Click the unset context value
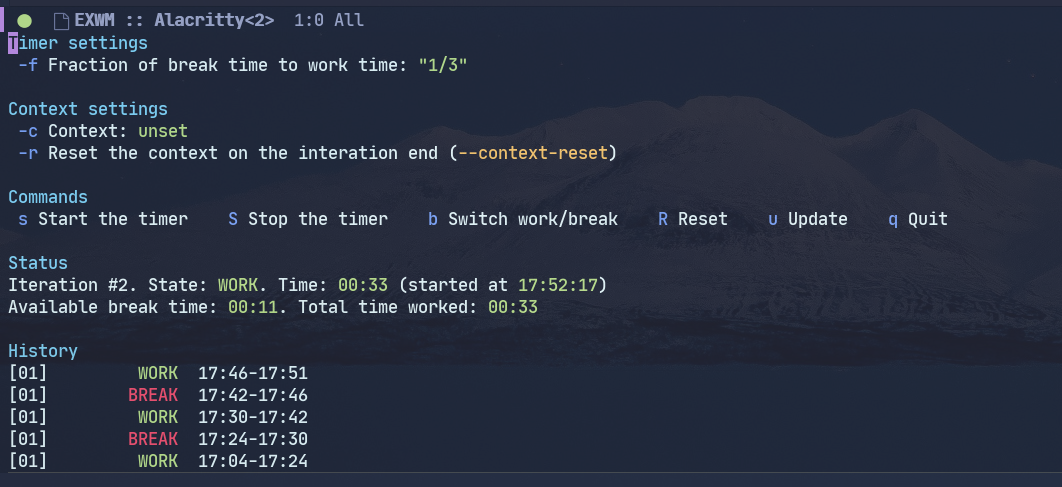 click(x=162, y=131)
